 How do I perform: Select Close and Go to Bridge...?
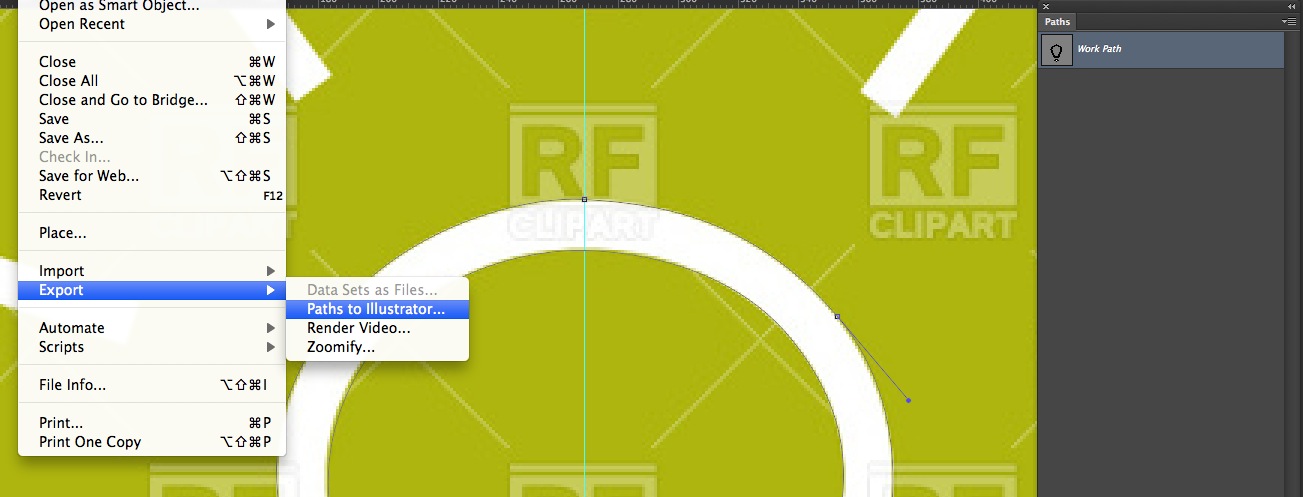(152, 100)
